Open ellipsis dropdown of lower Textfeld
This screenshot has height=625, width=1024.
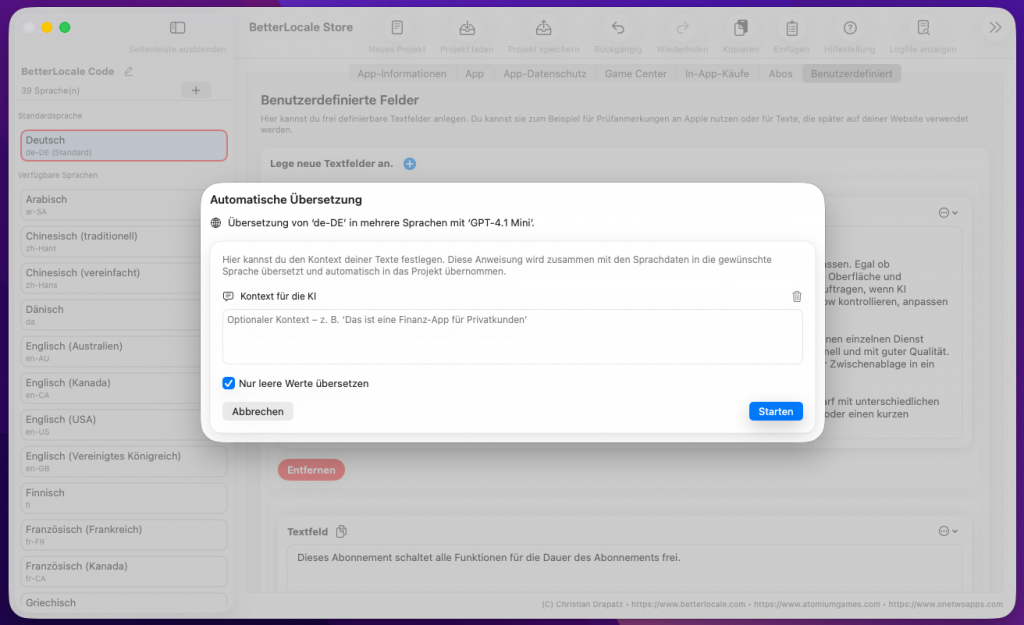point(947,531)
